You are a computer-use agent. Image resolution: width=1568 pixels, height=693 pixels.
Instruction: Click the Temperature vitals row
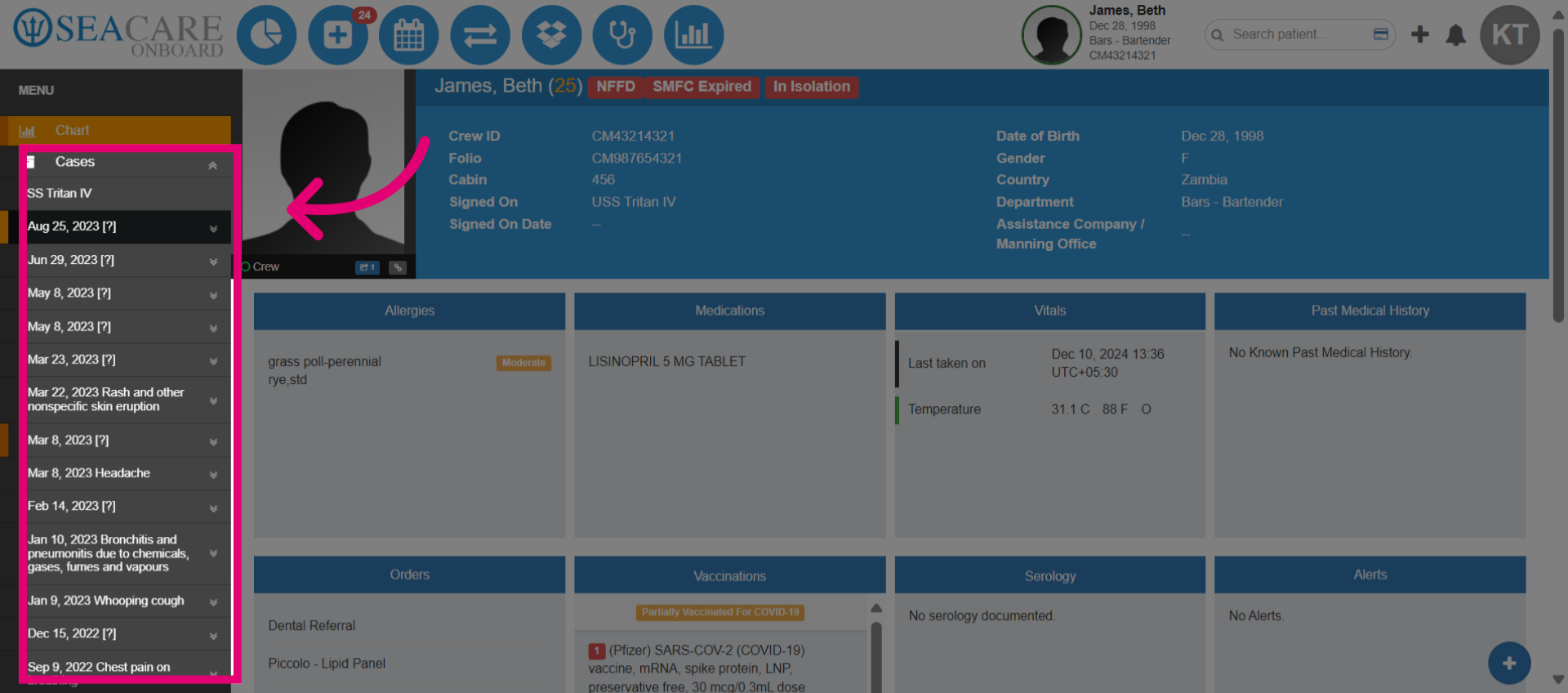[x=1050, y=409]
